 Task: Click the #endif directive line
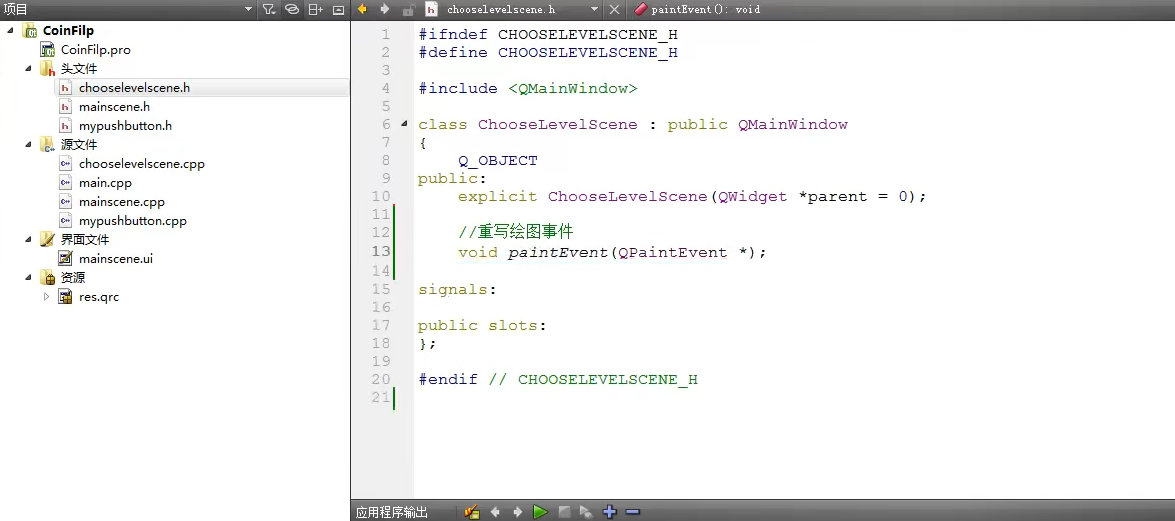pos(558,379)
